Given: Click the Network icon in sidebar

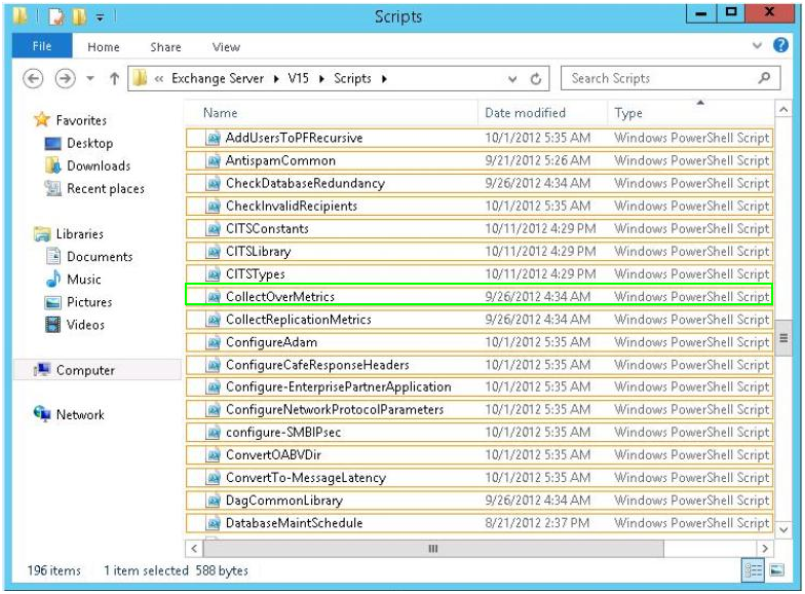Looking at the screenshot, I should tap(42, 413).
